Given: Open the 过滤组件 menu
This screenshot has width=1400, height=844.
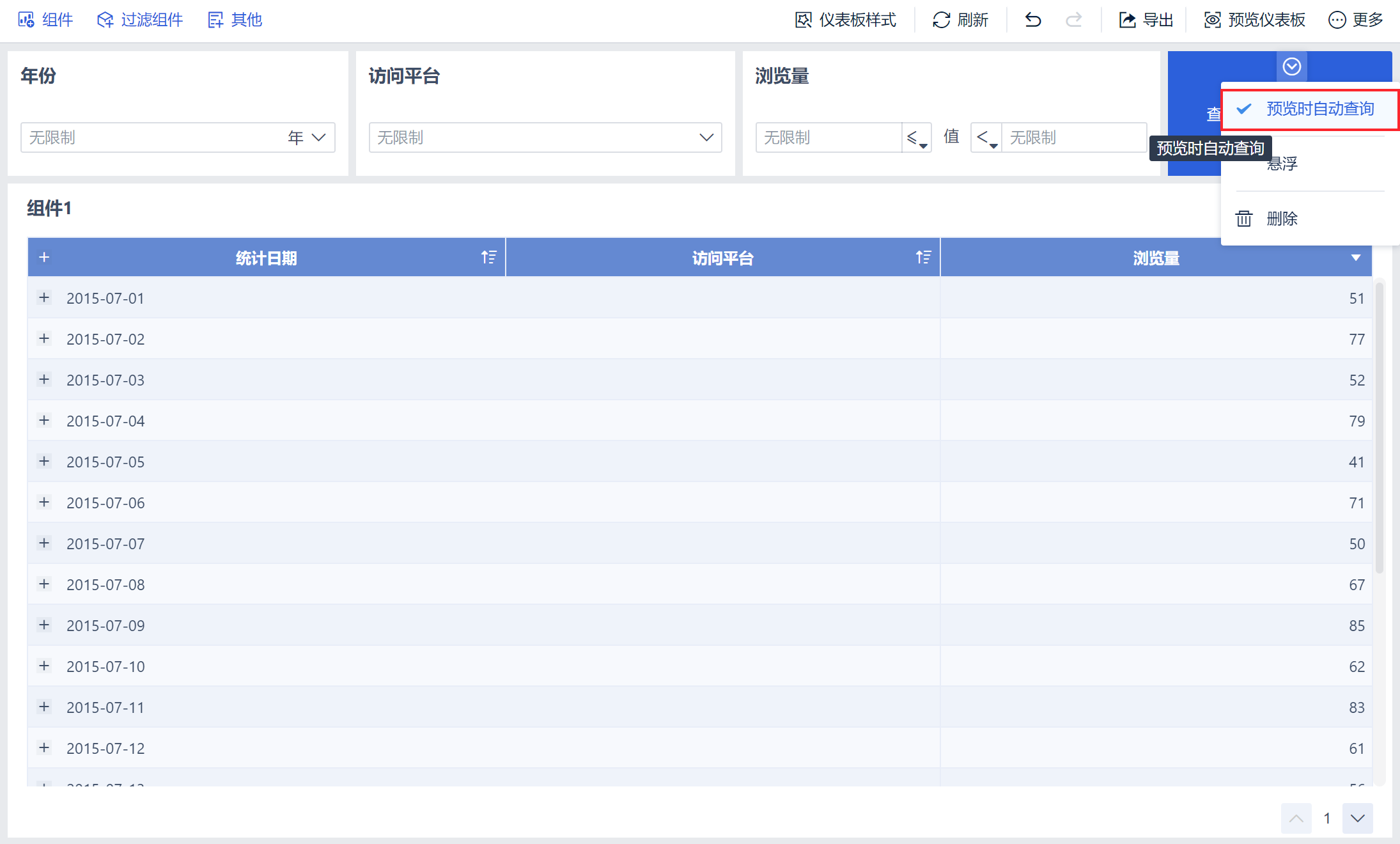Looking at the screenshot, I should point(140,20).
